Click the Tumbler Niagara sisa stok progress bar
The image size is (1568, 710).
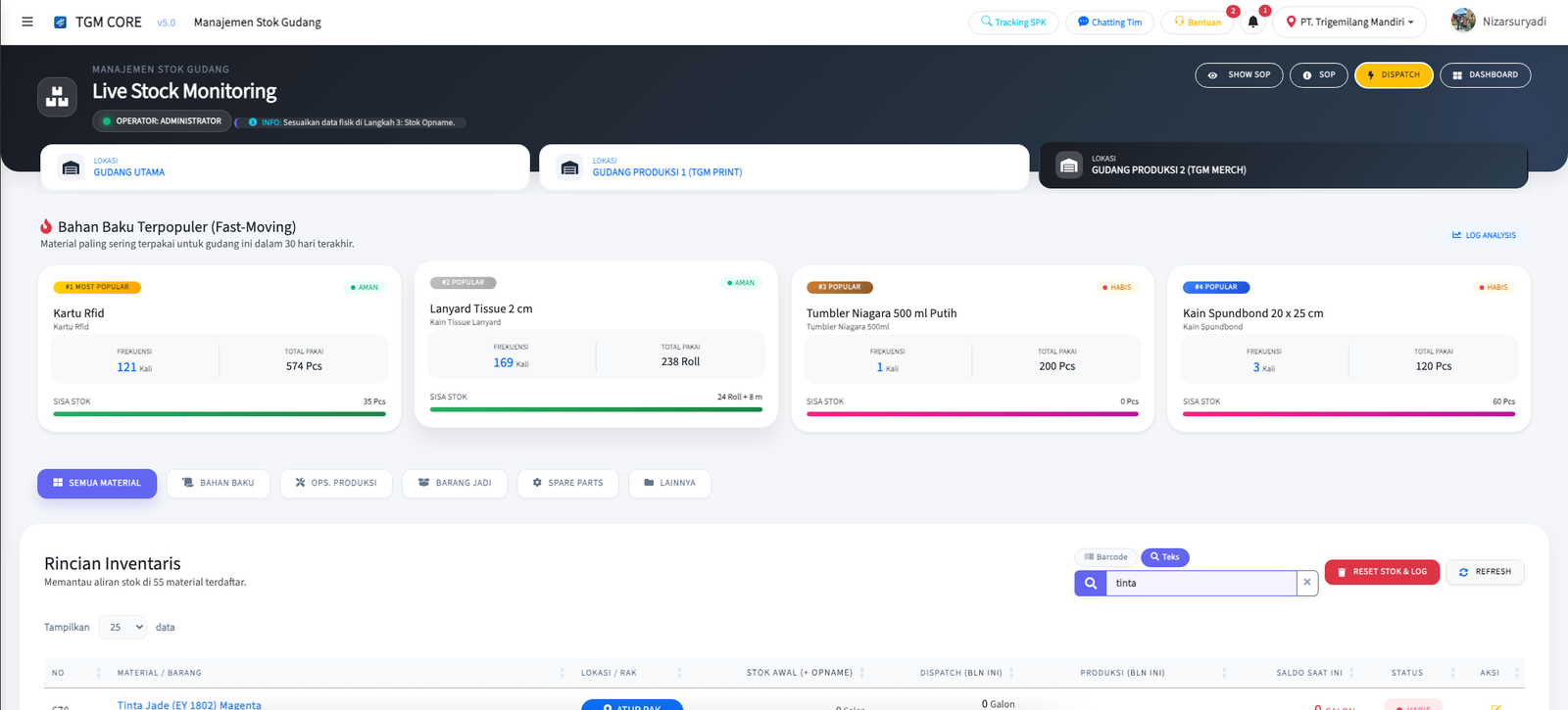click(x=972, y=414)
